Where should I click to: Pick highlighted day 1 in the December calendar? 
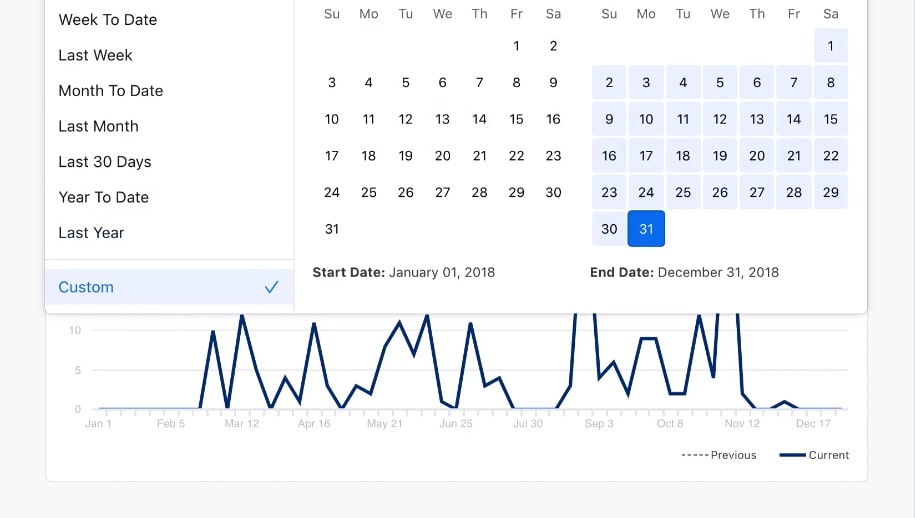[830, 46]
